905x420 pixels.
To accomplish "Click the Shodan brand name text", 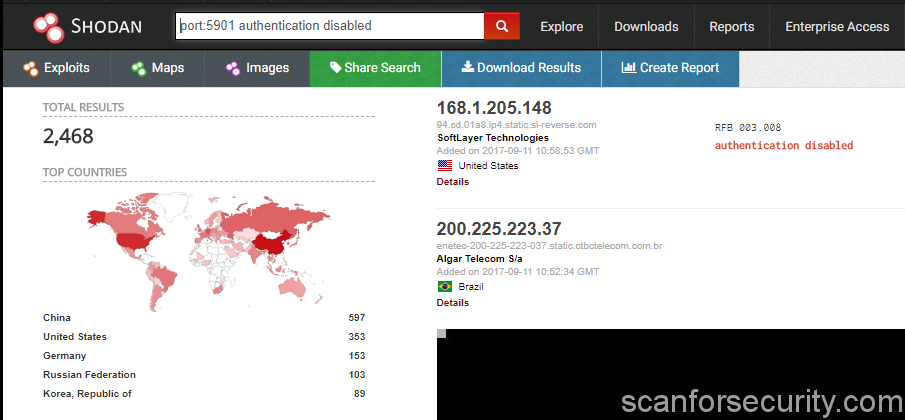I will (106, 26).
